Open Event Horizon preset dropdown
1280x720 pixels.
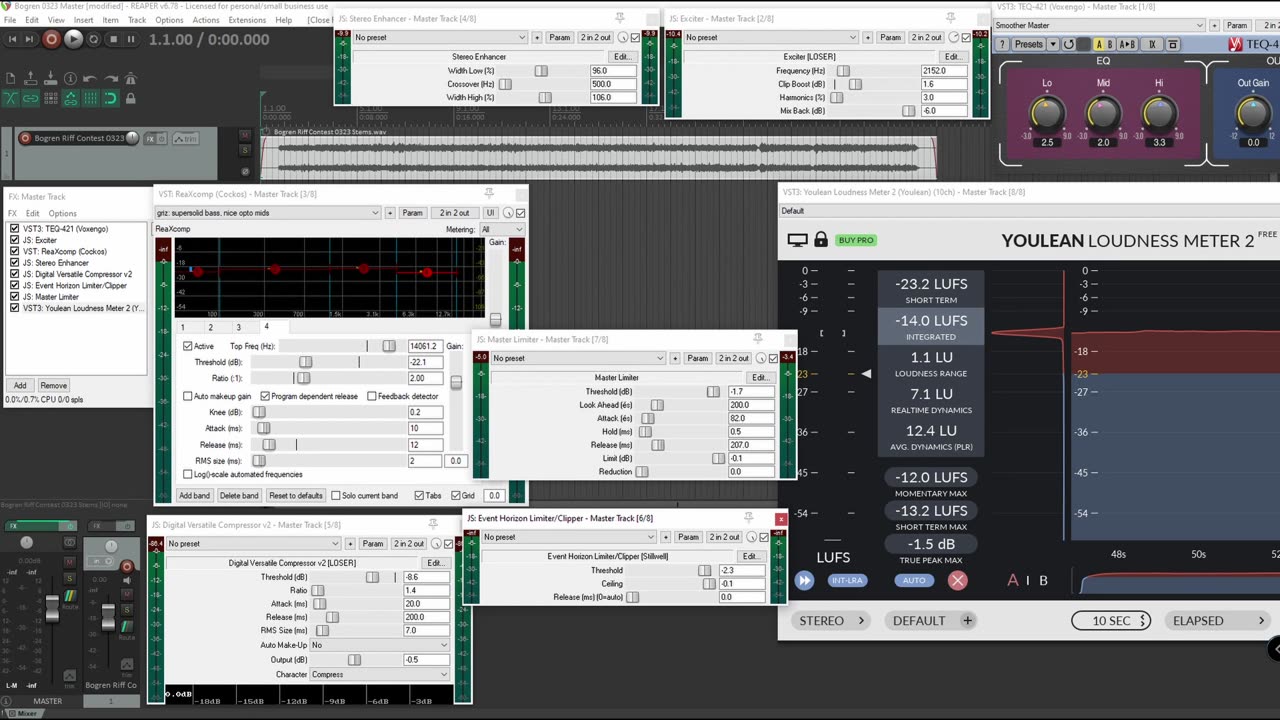pos(569,537)
